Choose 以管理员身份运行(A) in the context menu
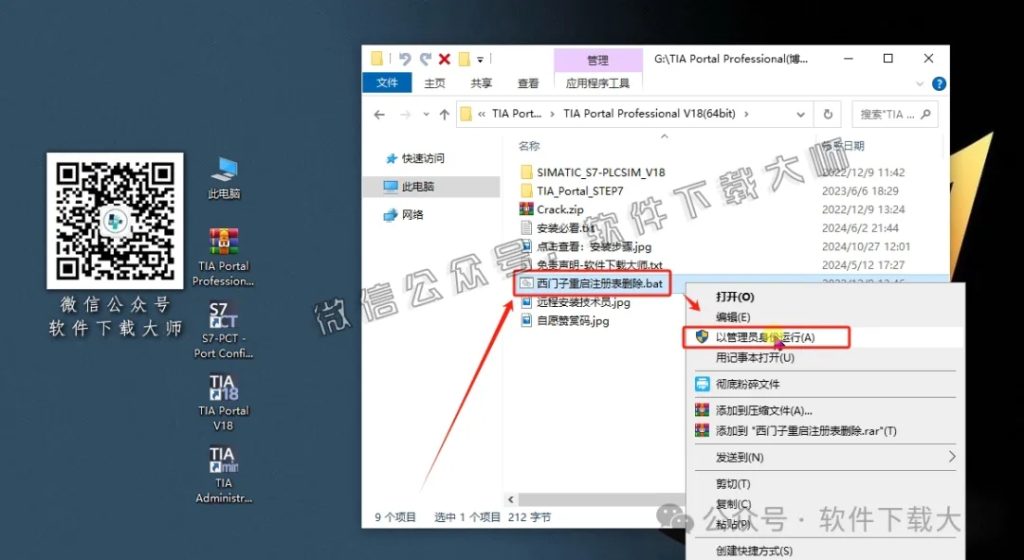Image resolution: width=1024 pixels, height=560 pixels. (765, 337)
